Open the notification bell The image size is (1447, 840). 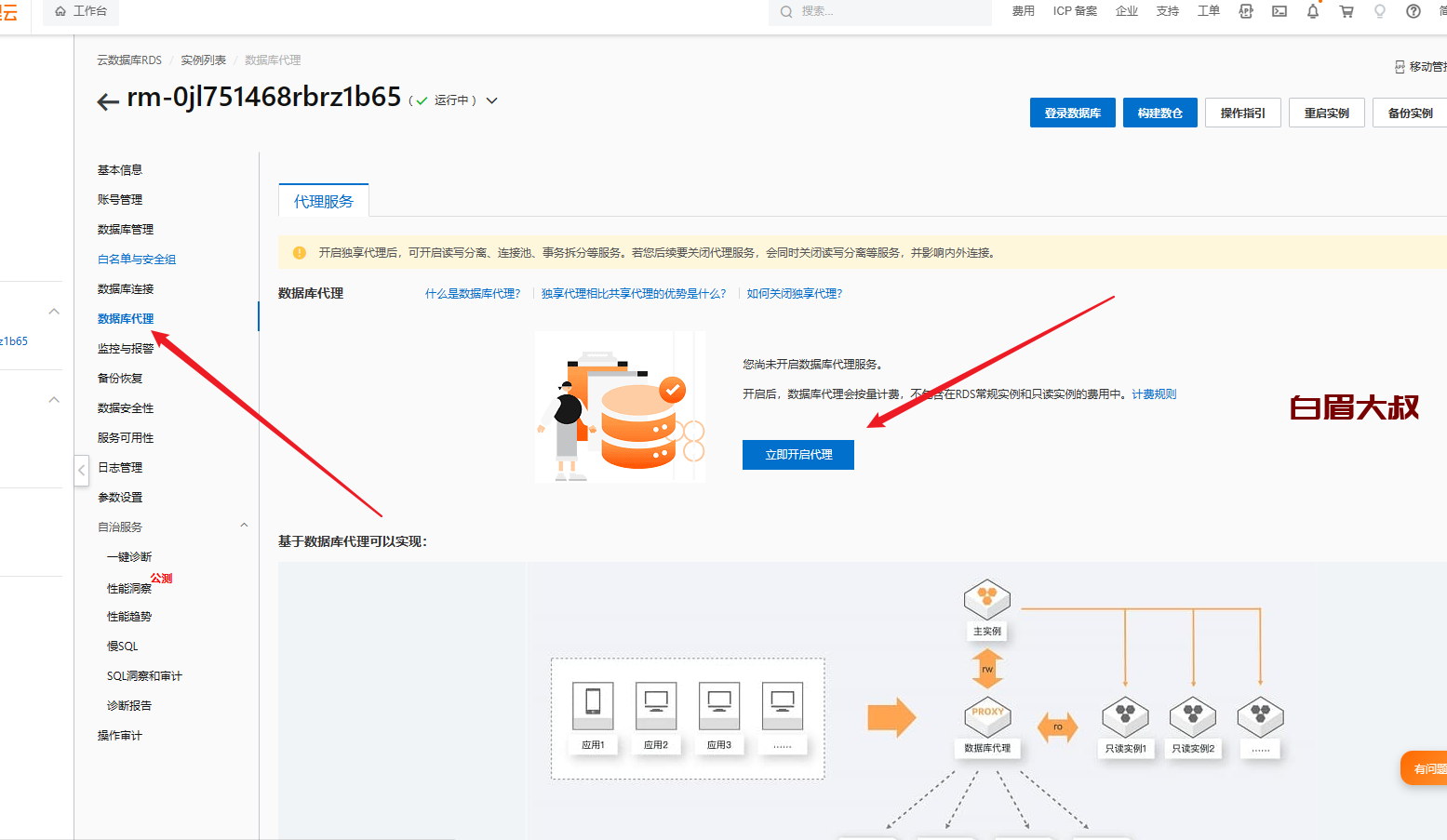(x=1313, y=11)
